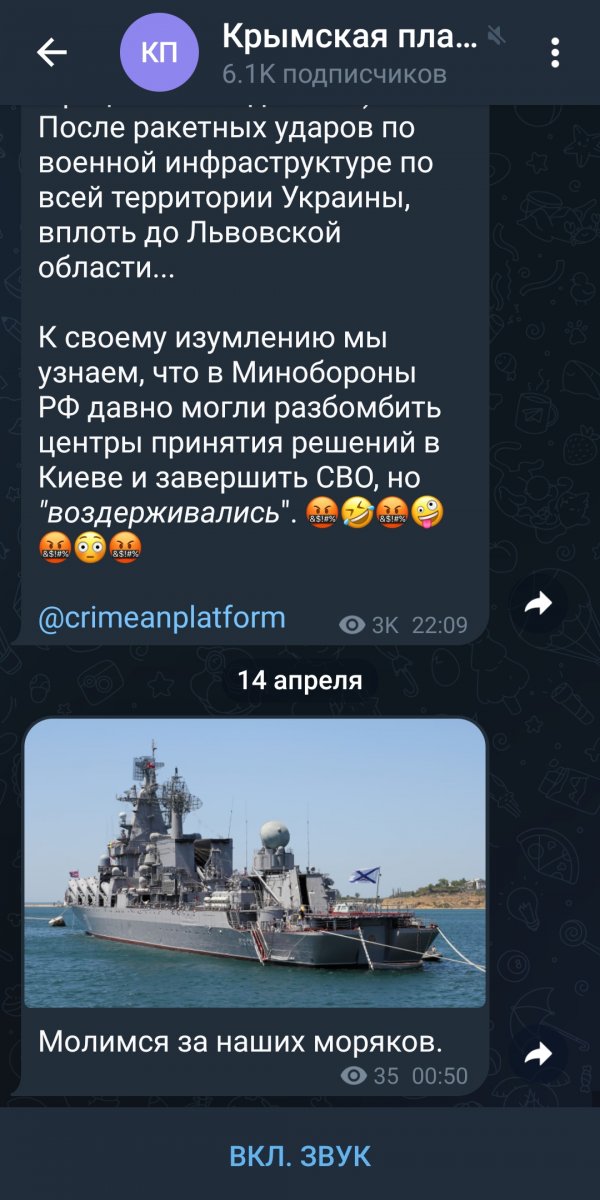Forward the message posted at 22:09

coord(539,603)
